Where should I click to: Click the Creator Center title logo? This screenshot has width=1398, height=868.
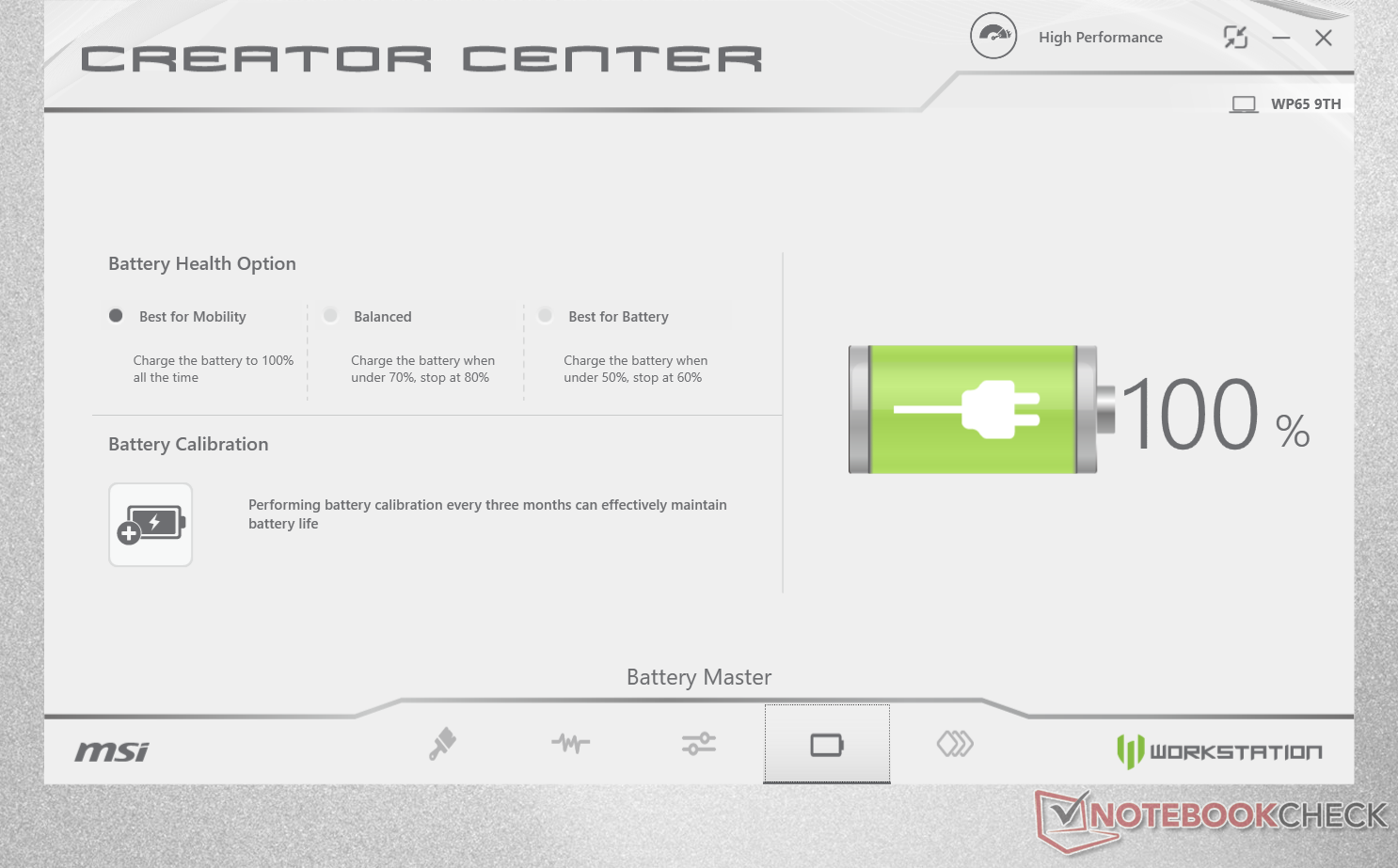[421, 59]
